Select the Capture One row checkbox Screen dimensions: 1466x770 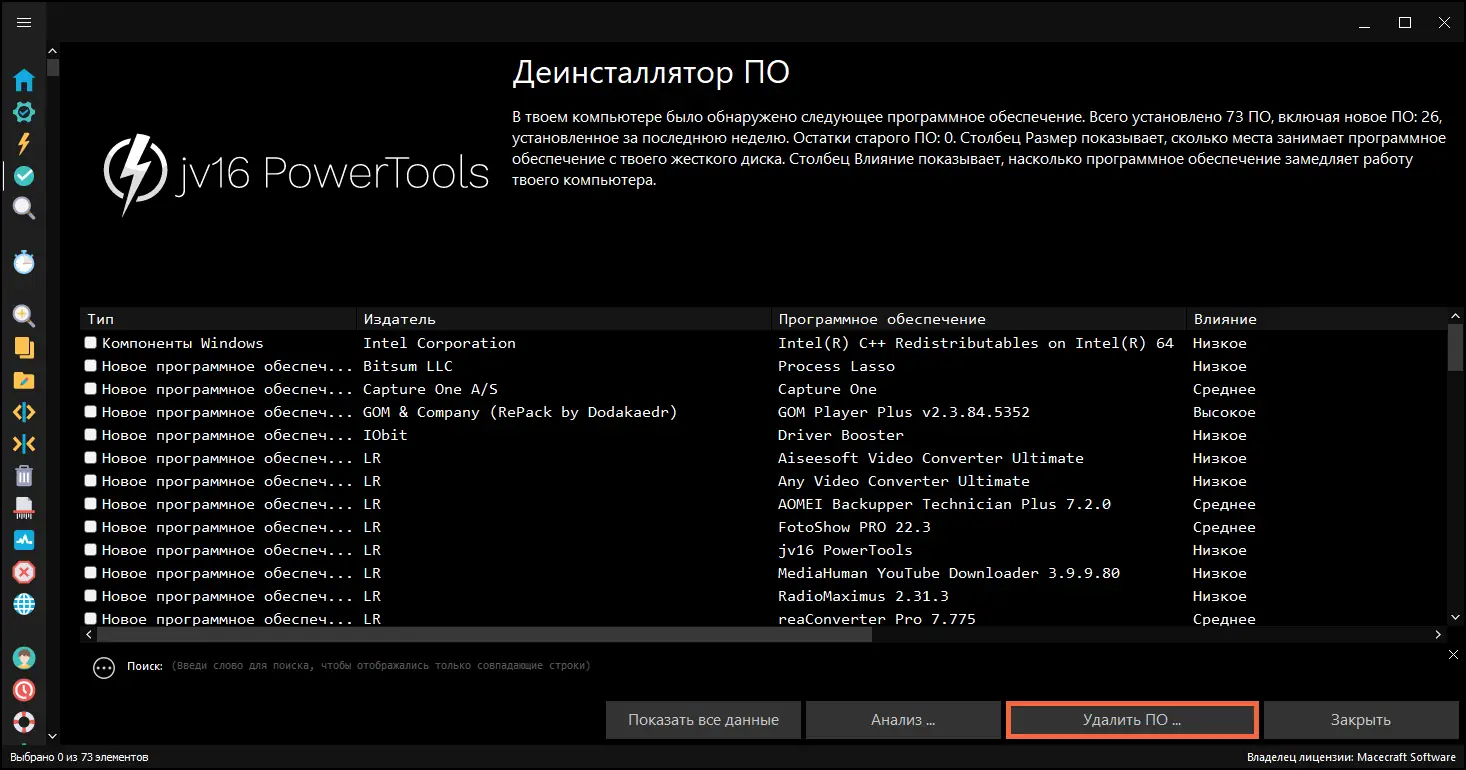point(91,389)
